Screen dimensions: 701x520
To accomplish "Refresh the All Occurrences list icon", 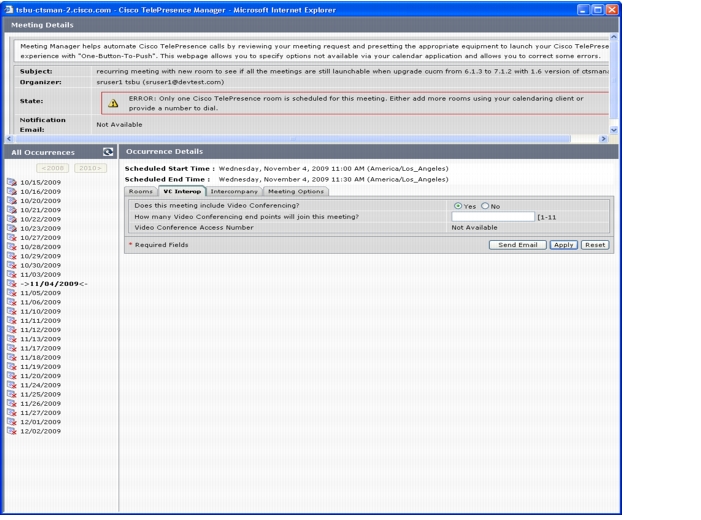I will point(108,152).
